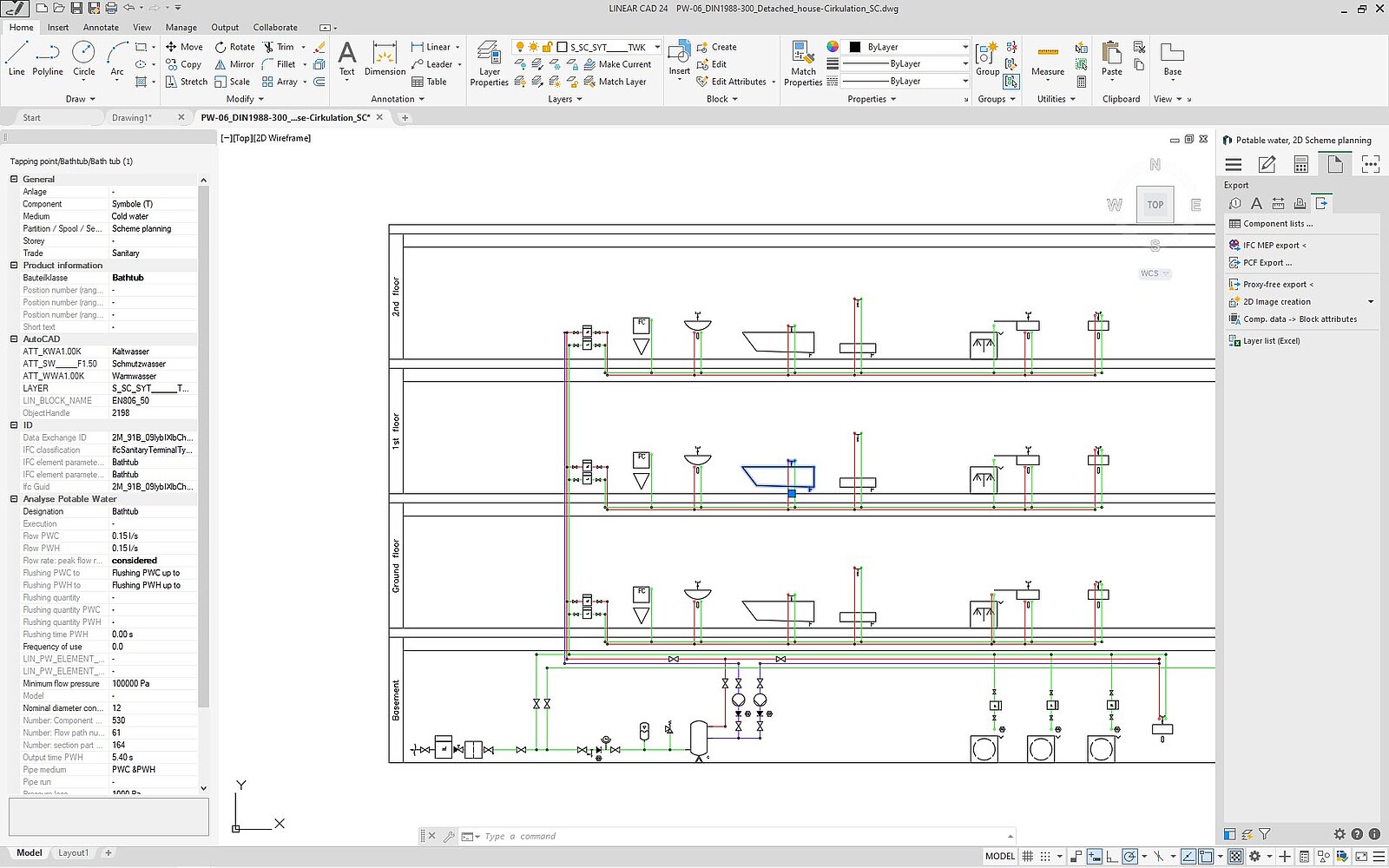Open the ByLayer color dropdown
Screen dimensions: 1389x868
[x=964, y=47]
